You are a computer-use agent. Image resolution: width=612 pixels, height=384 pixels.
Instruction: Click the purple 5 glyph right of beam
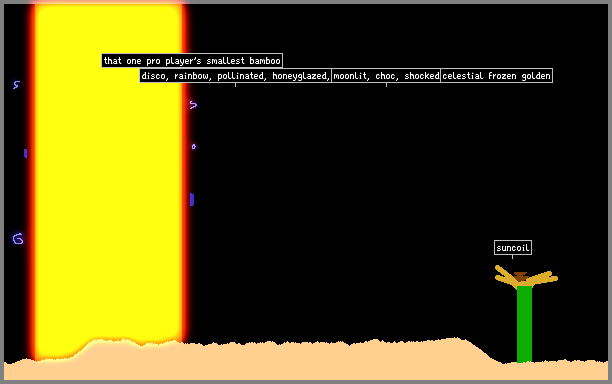pos(193,105)
